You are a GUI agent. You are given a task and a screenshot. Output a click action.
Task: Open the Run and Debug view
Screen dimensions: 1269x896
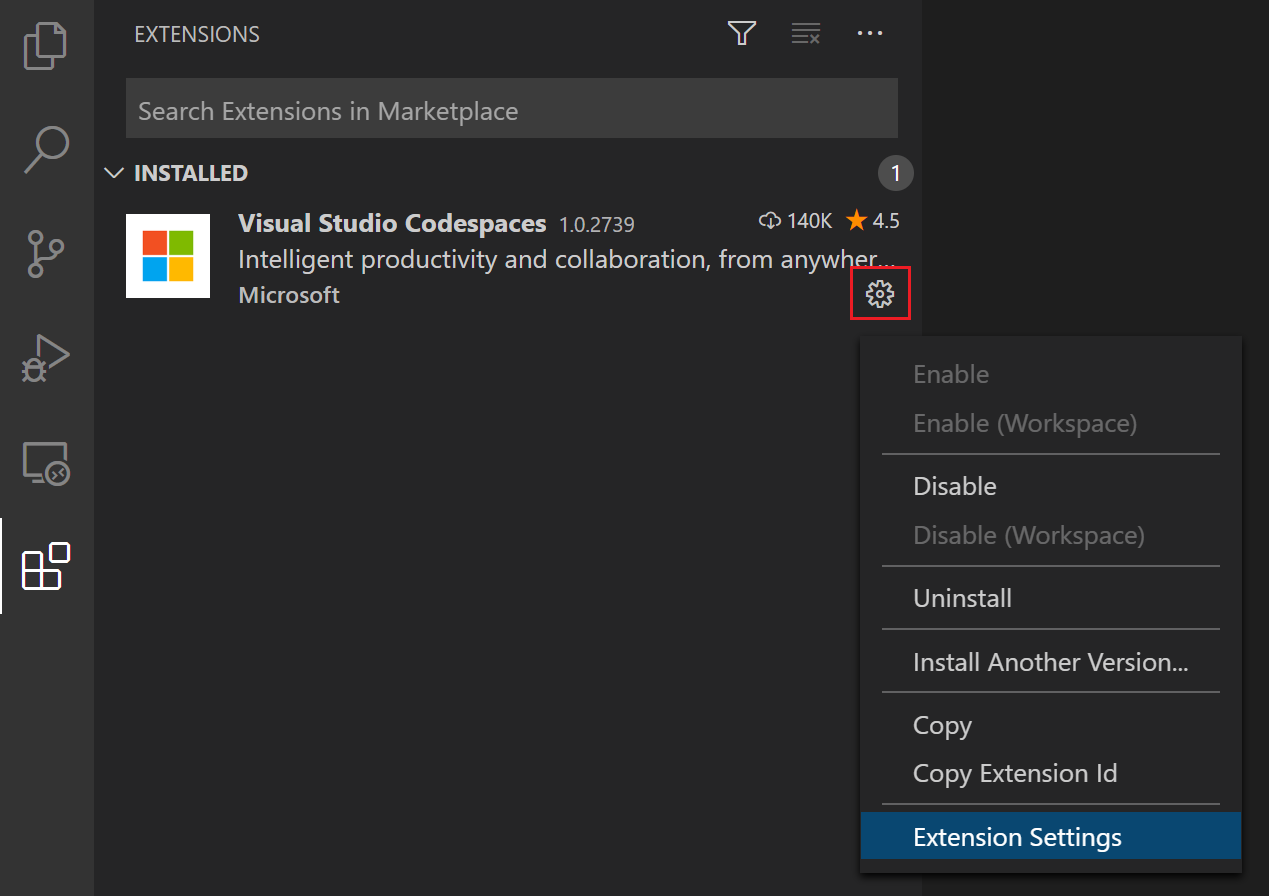click(x=46, y=358)
